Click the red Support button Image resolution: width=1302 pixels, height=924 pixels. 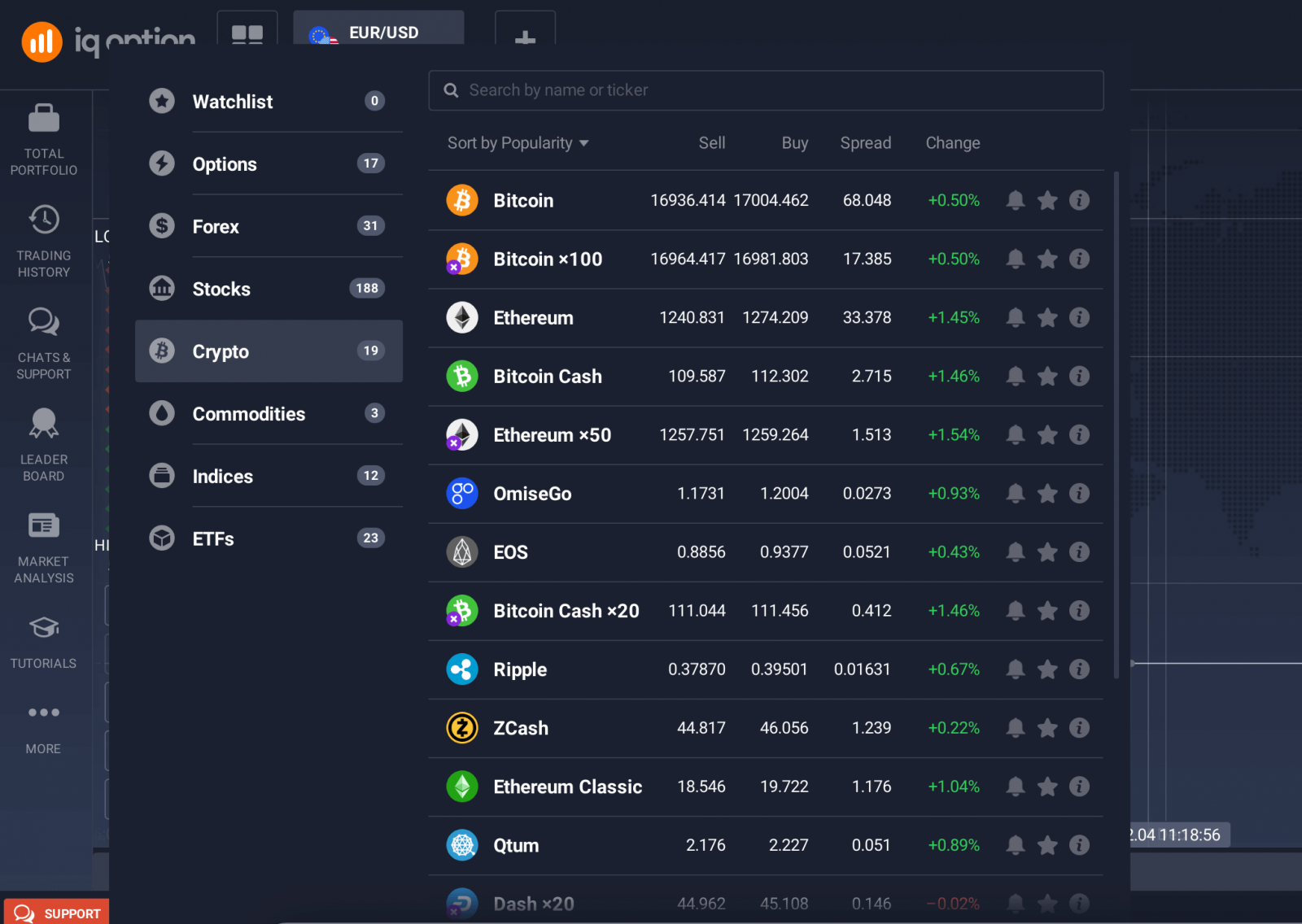pos(57,912)
